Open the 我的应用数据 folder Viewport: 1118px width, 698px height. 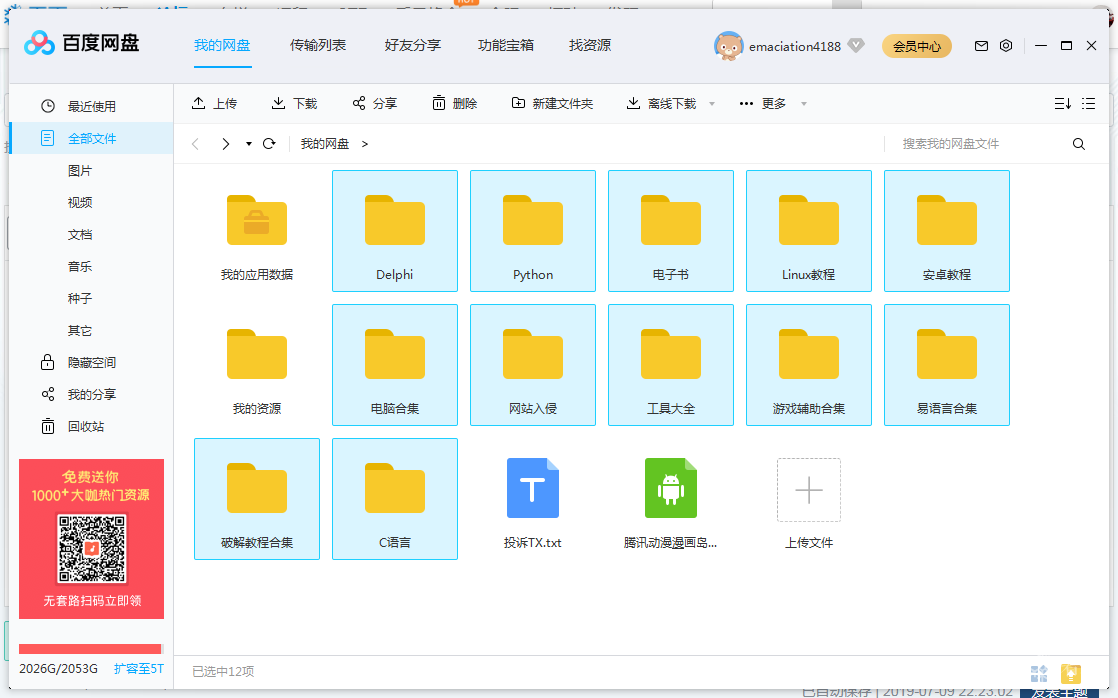point(257,231)
